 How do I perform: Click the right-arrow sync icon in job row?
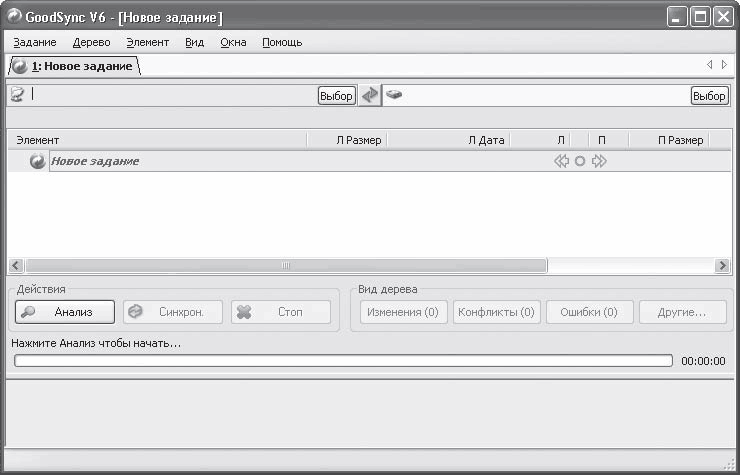599,161
